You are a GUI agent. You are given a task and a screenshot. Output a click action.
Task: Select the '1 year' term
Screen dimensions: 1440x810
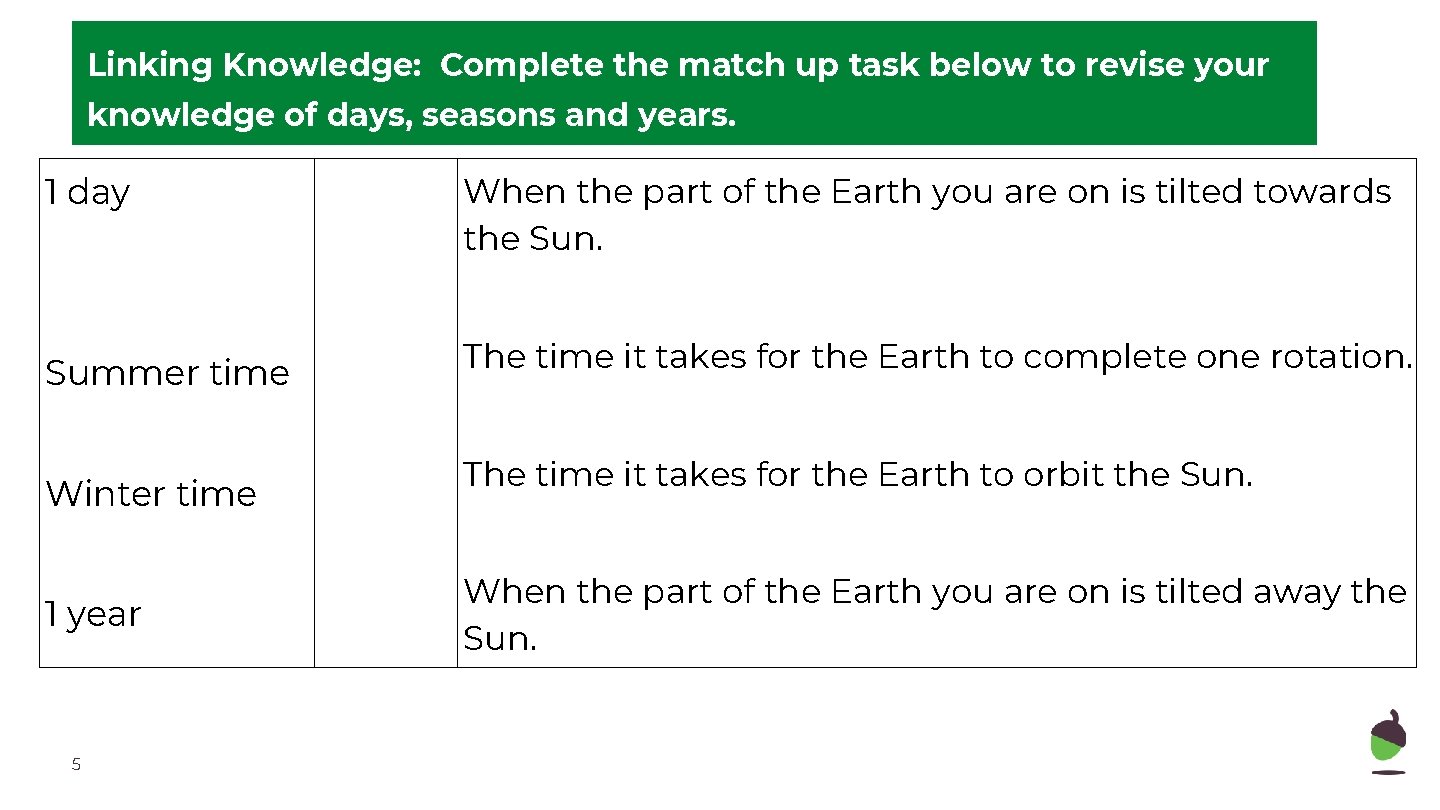[93, 614]
